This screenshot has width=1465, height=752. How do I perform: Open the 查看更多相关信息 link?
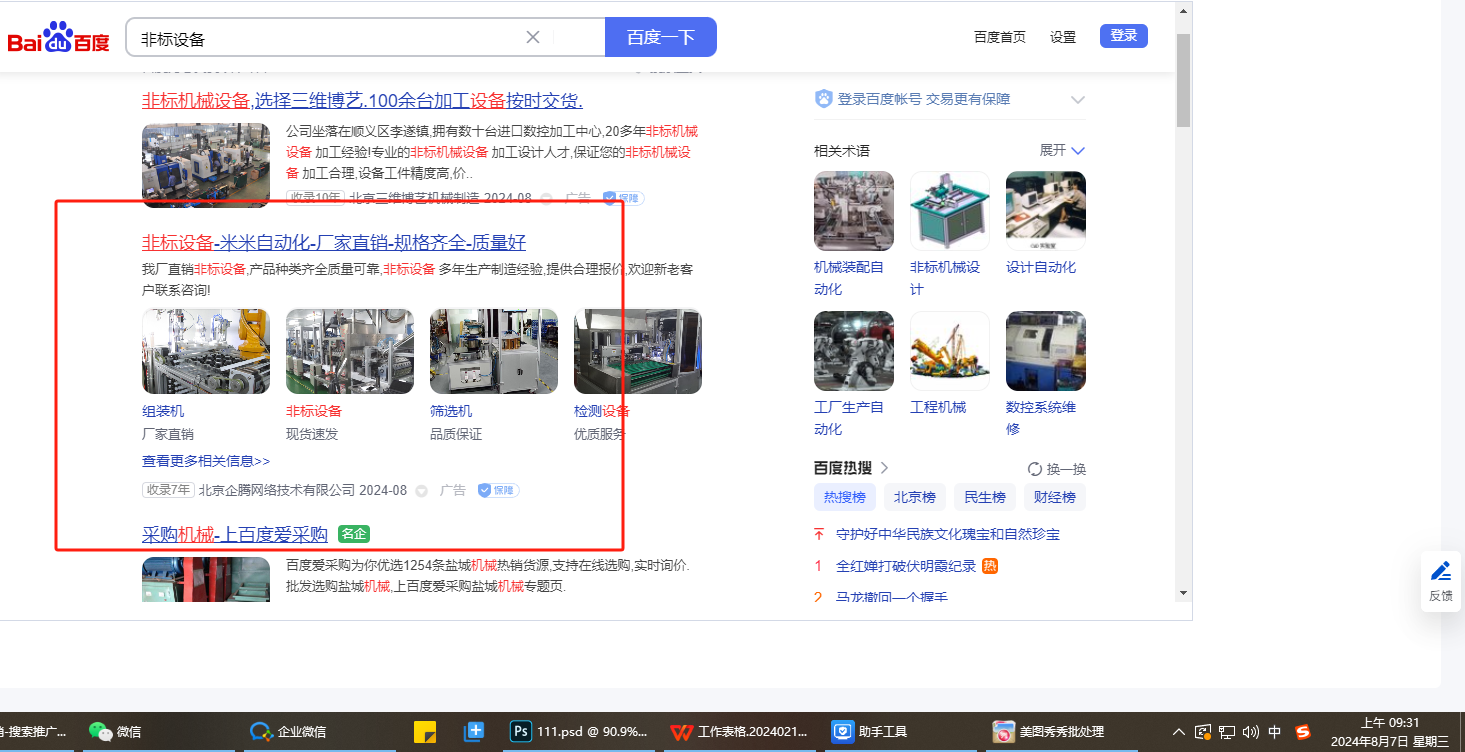tap(206, 461)
